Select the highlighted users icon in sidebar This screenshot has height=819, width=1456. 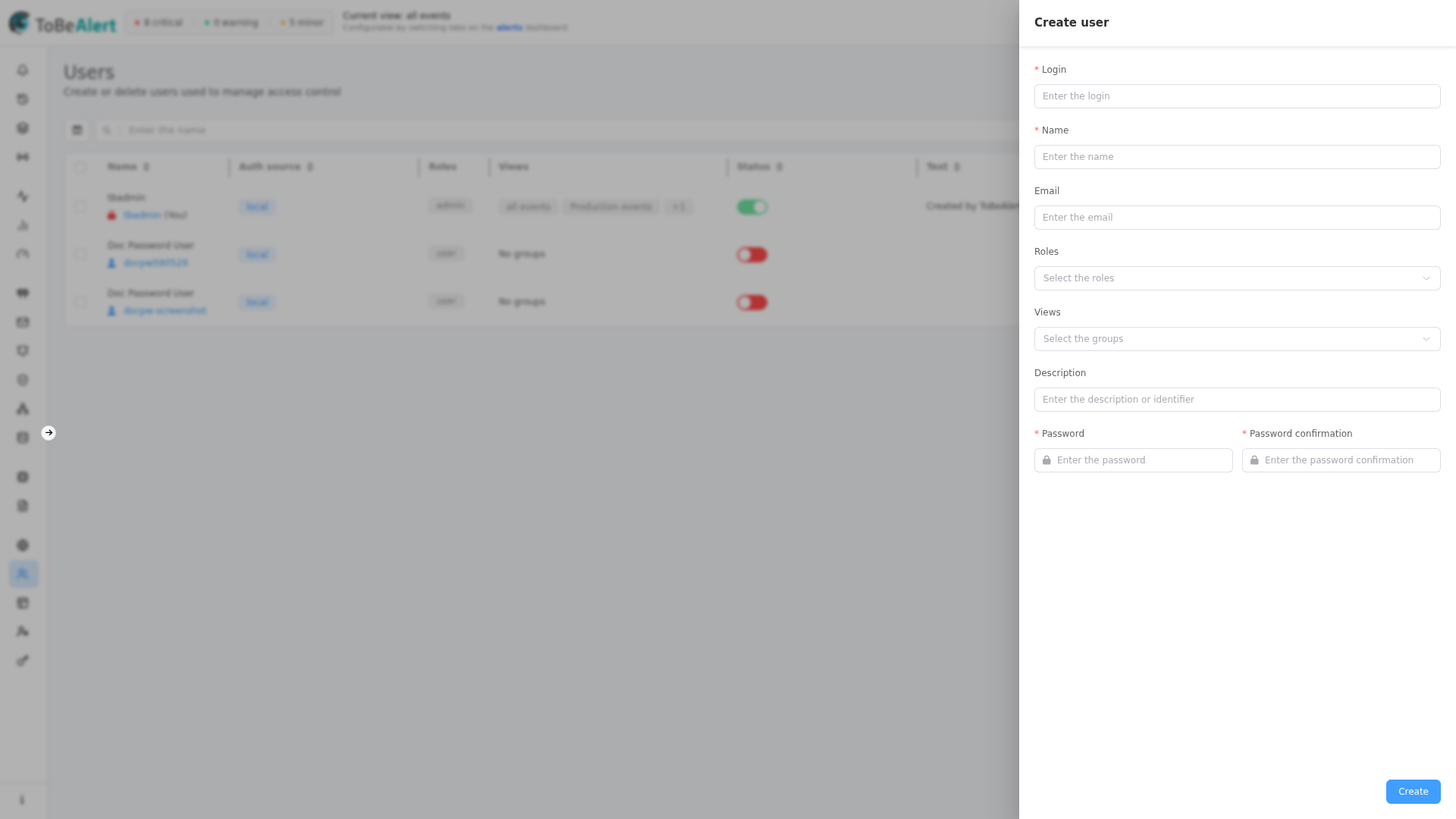(x=24, y=574)
